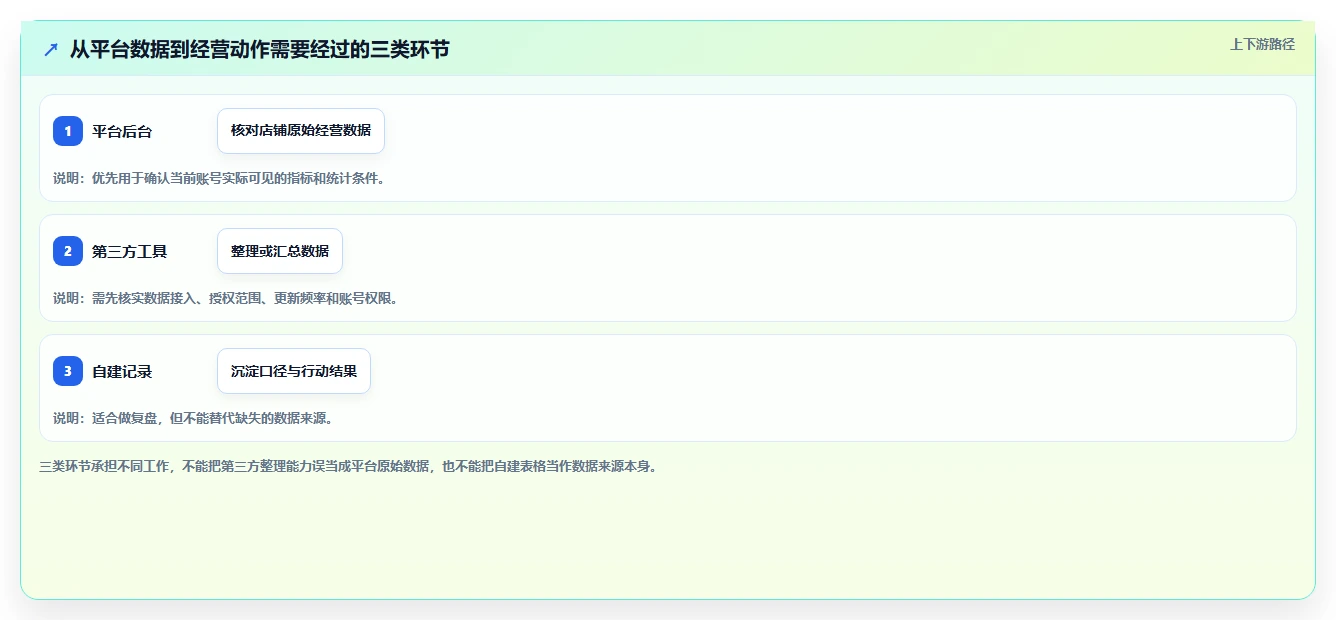
Task: Click the step 3 number badge
Action: pos(68,371)
